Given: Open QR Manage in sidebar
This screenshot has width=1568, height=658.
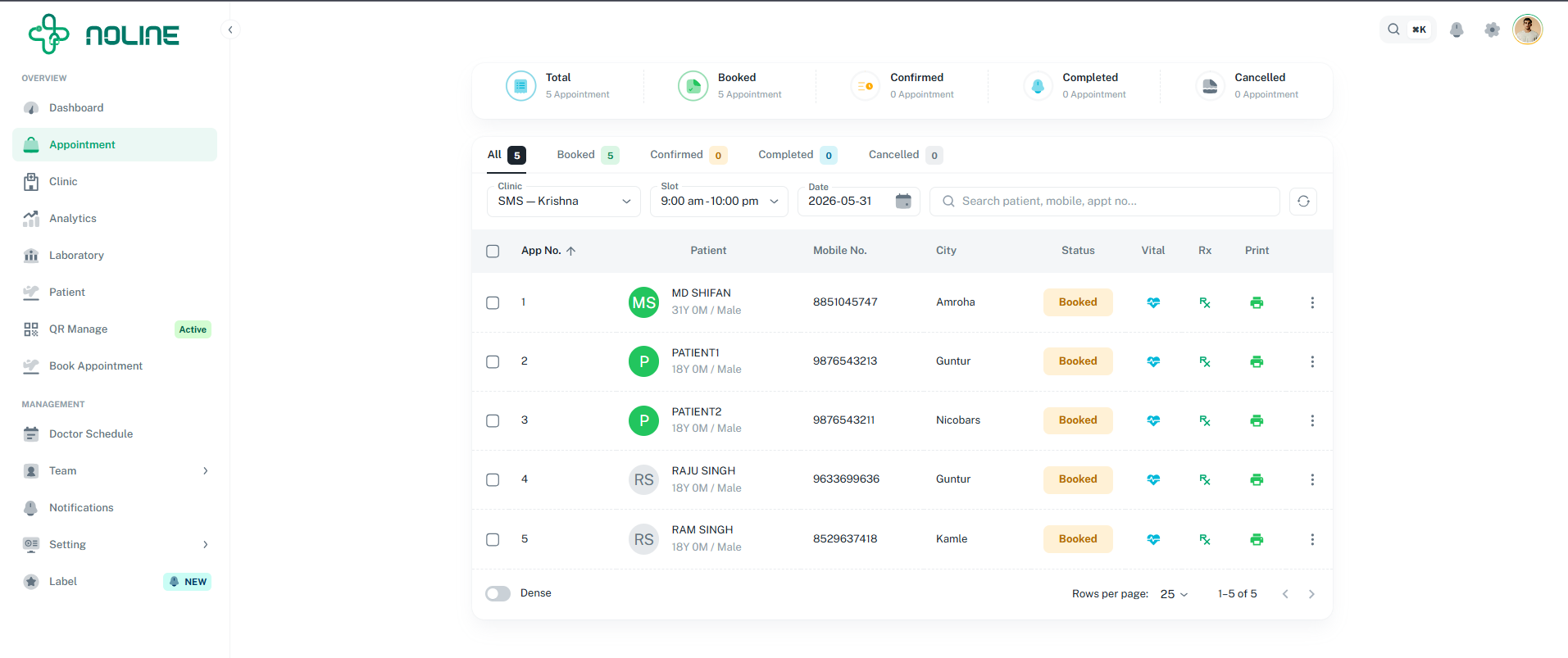Looking at the screenshot, I should click(x=115, y=329).
